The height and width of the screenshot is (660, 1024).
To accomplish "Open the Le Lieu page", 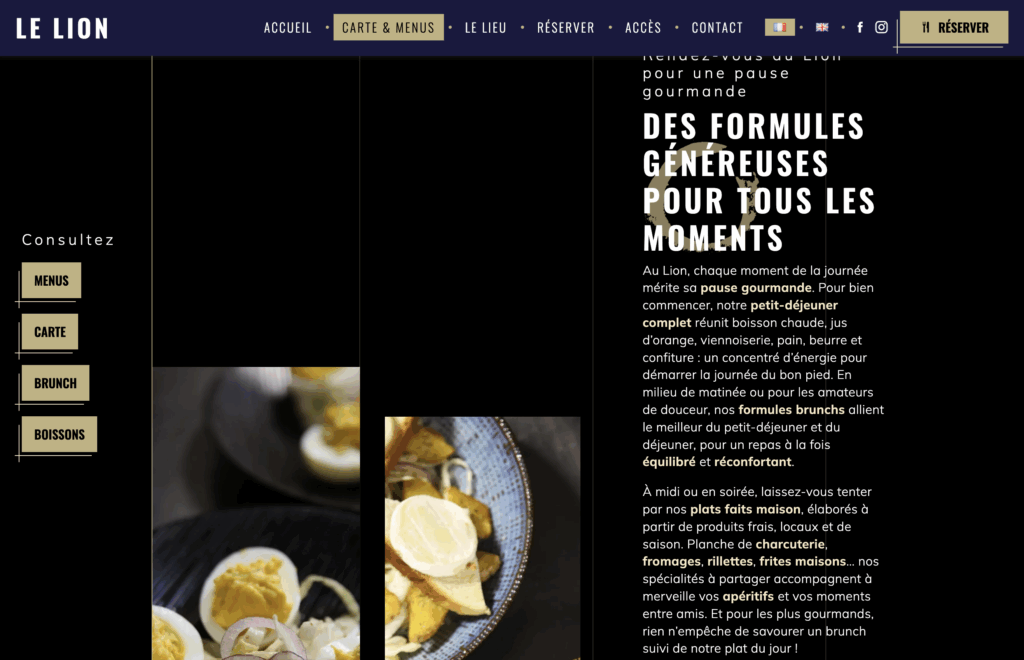I will coord(485,27).
